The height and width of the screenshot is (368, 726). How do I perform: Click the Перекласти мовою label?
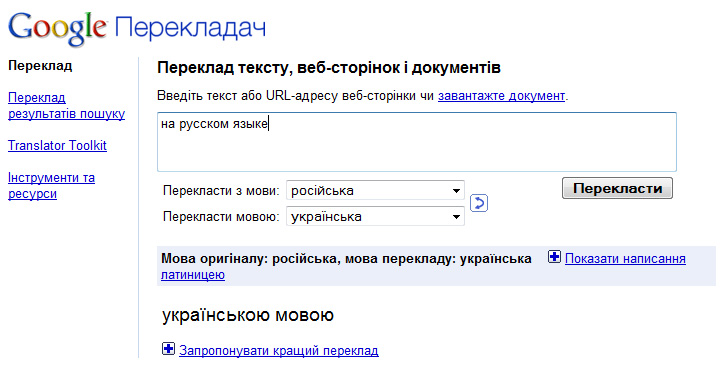[221, 217]
